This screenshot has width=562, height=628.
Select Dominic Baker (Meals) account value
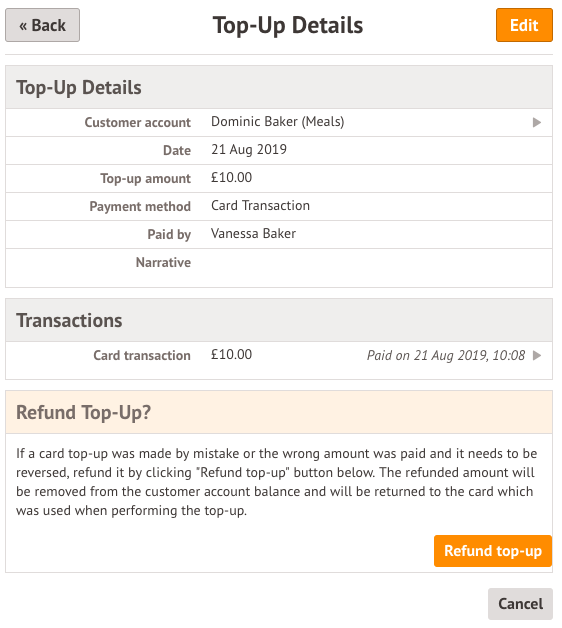pyautogui.click(x=278, y=121)
